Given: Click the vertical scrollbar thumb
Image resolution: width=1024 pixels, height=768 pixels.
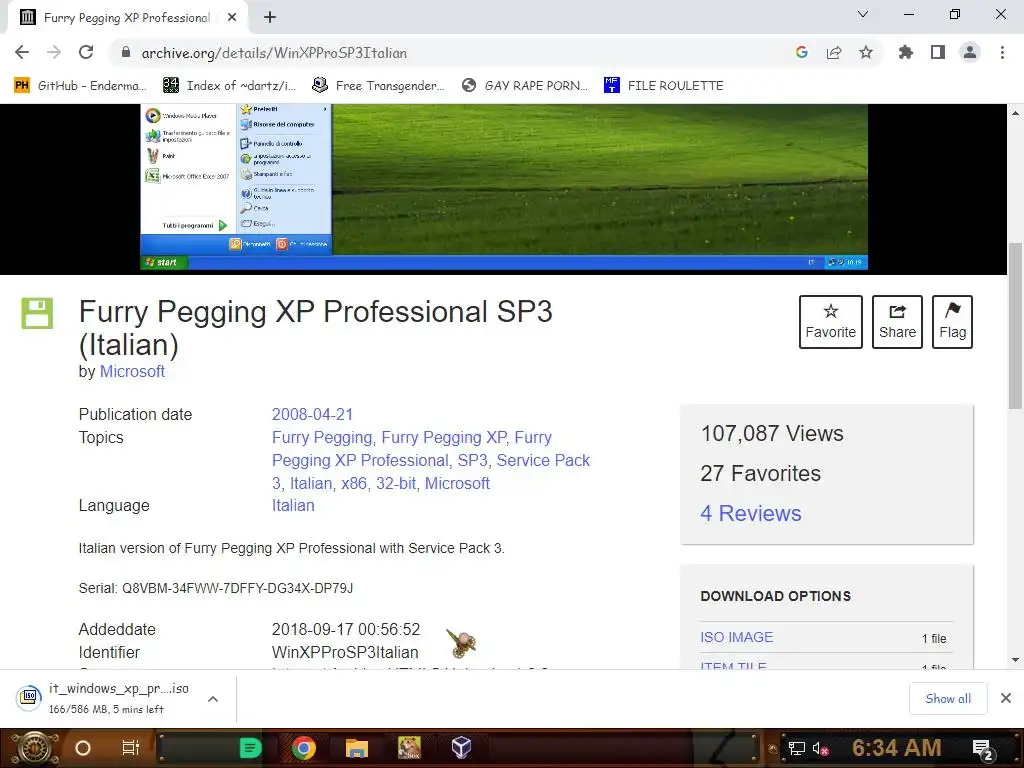Looking at the screenshot, I should (x=1016, y=325).
